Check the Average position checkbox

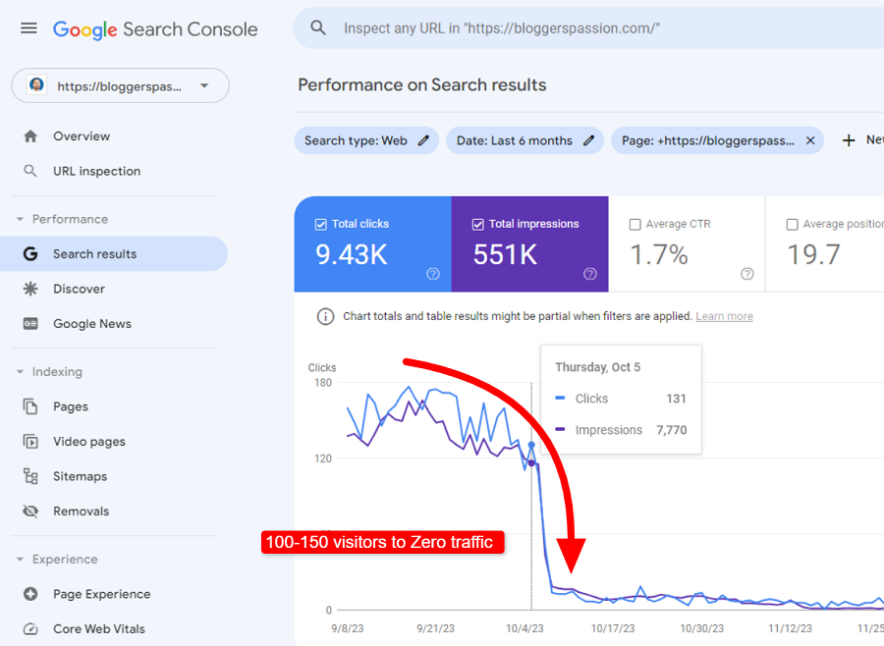coord(793,224)
